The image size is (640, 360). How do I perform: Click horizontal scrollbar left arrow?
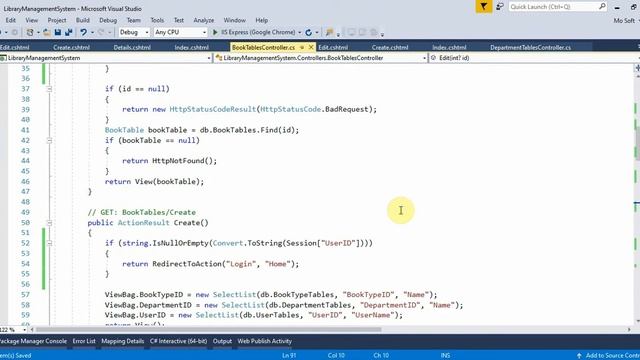click(x=32, y=329)
